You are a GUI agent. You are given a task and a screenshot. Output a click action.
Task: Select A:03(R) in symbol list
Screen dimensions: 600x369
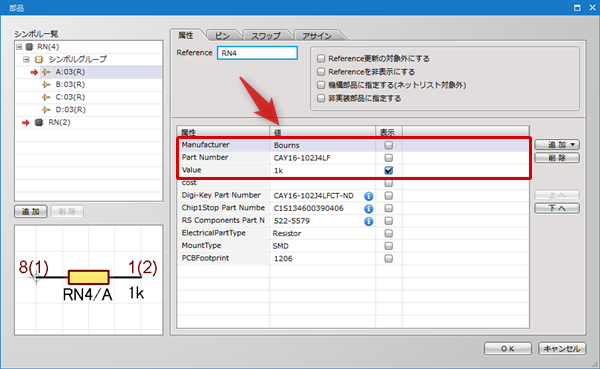(70, 72)
